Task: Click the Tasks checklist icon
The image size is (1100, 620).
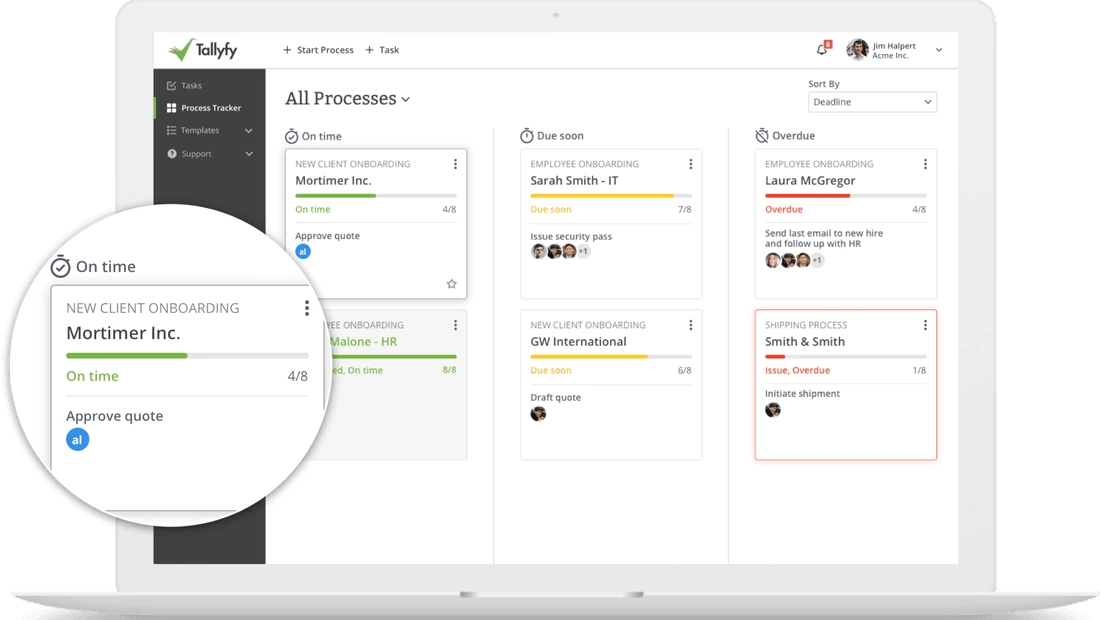Action: click(171, 86)
